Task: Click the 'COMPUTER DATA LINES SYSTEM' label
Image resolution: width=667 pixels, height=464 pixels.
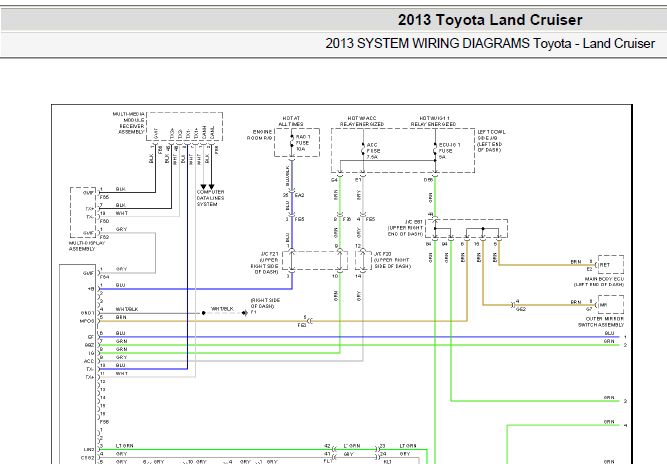Action: pyautogui.click(x=210, y=198)
